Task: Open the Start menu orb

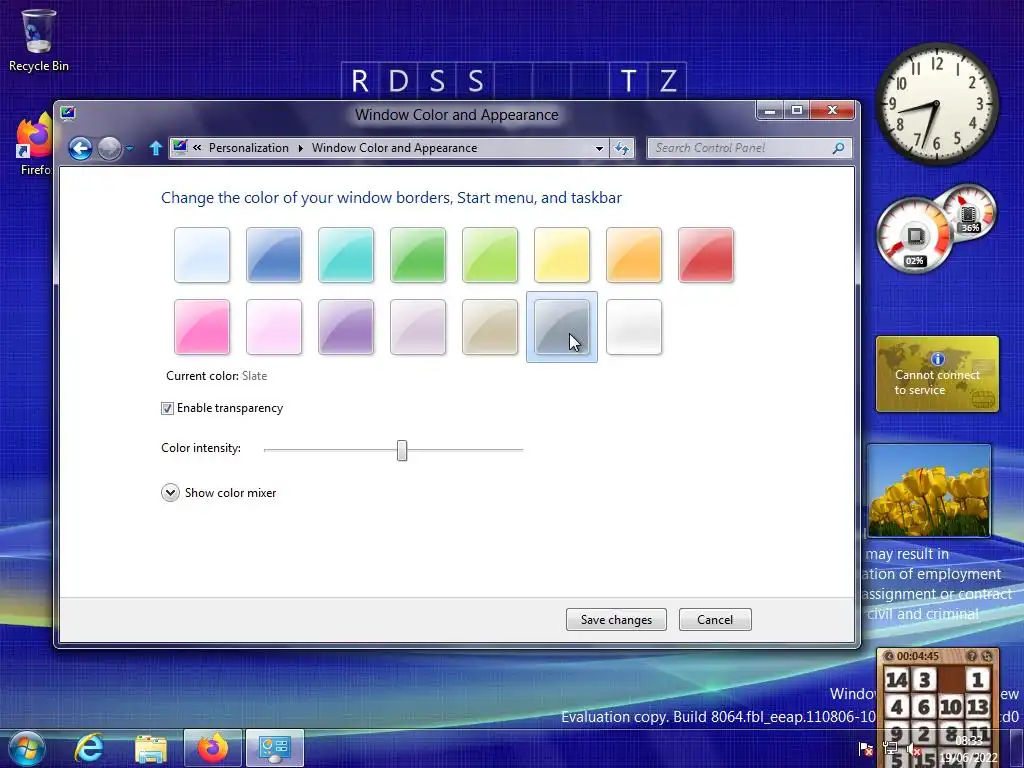Action: pos(27,748)
